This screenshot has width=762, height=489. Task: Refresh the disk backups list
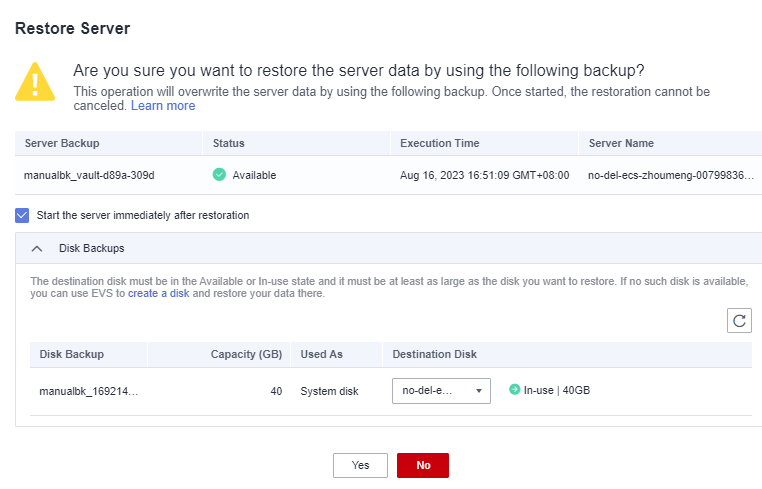[739, 320]
